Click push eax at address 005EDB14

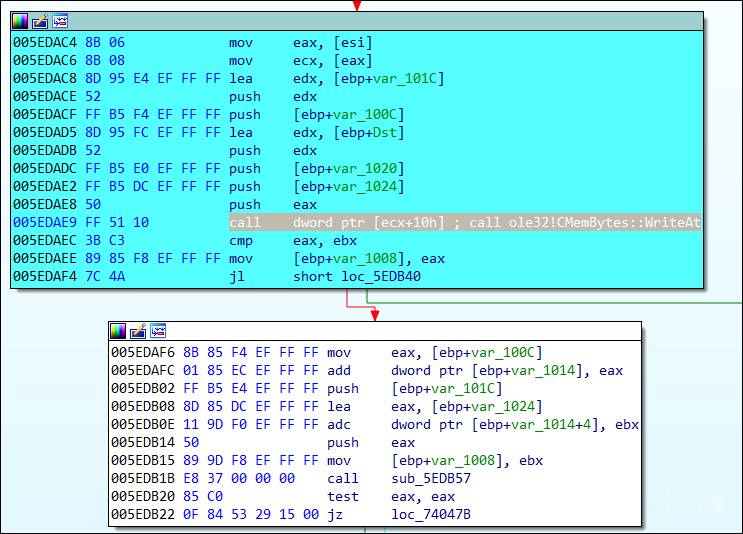[x=371, y=442]
